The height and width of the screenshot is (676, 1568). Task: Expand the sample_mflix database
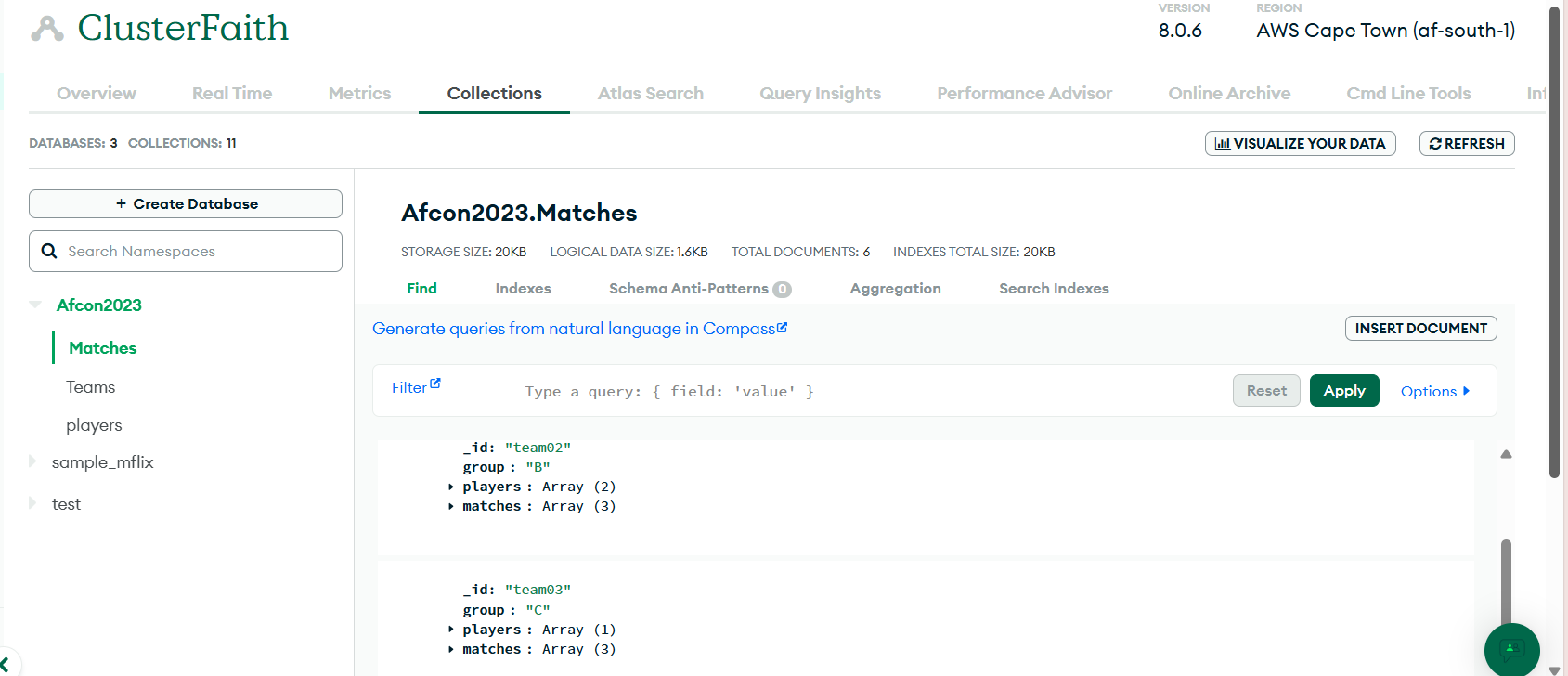[32, 461]
